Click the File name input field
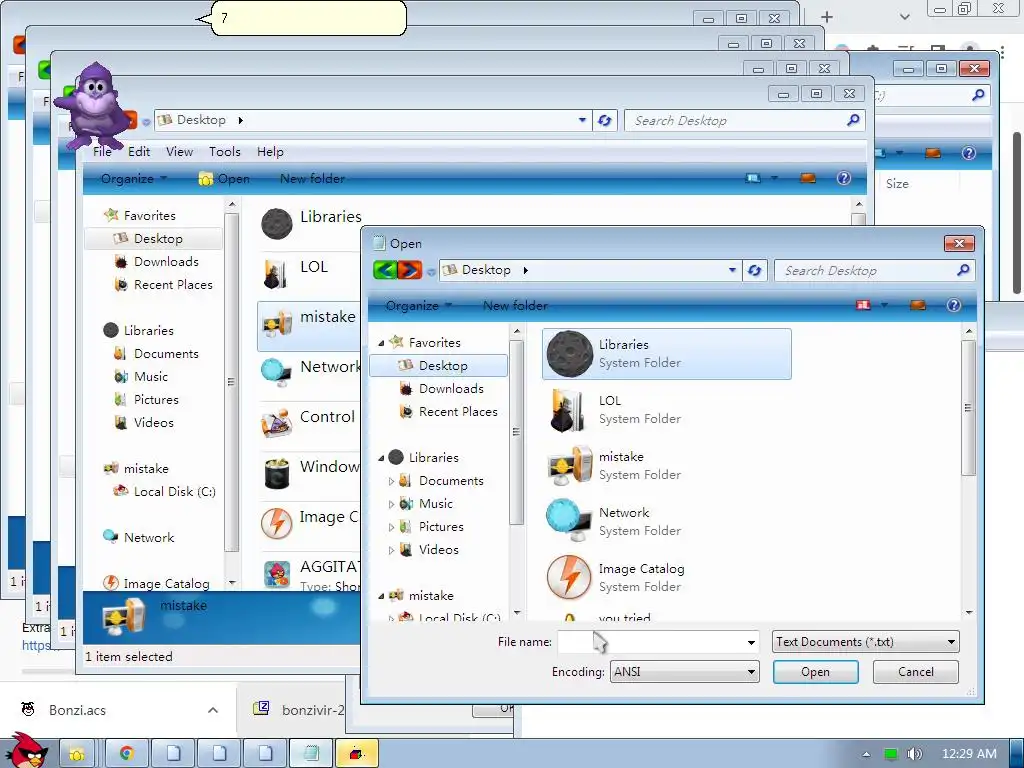The width and height of the screenshot is (1024, 768). [650, 642]
